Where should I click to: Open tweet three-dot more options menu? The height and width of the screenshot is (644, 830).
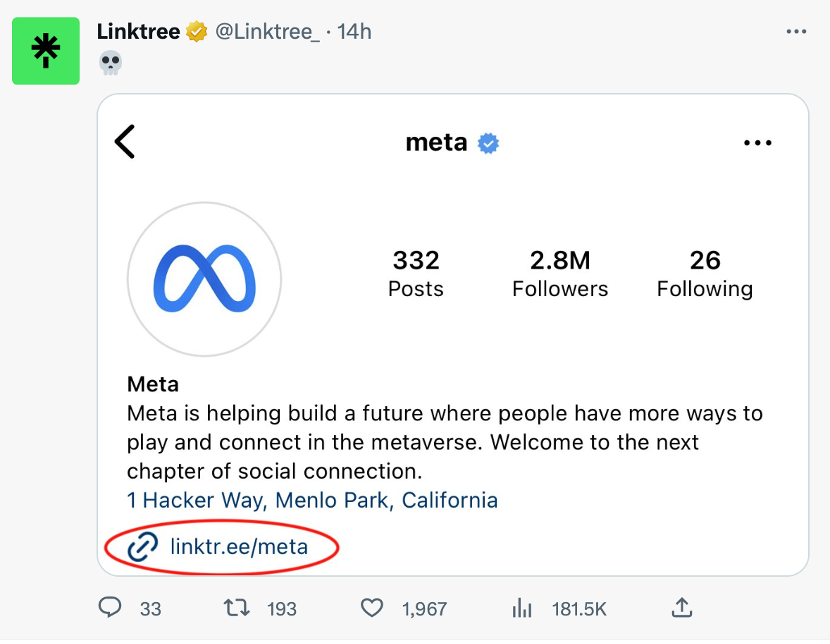796,32
